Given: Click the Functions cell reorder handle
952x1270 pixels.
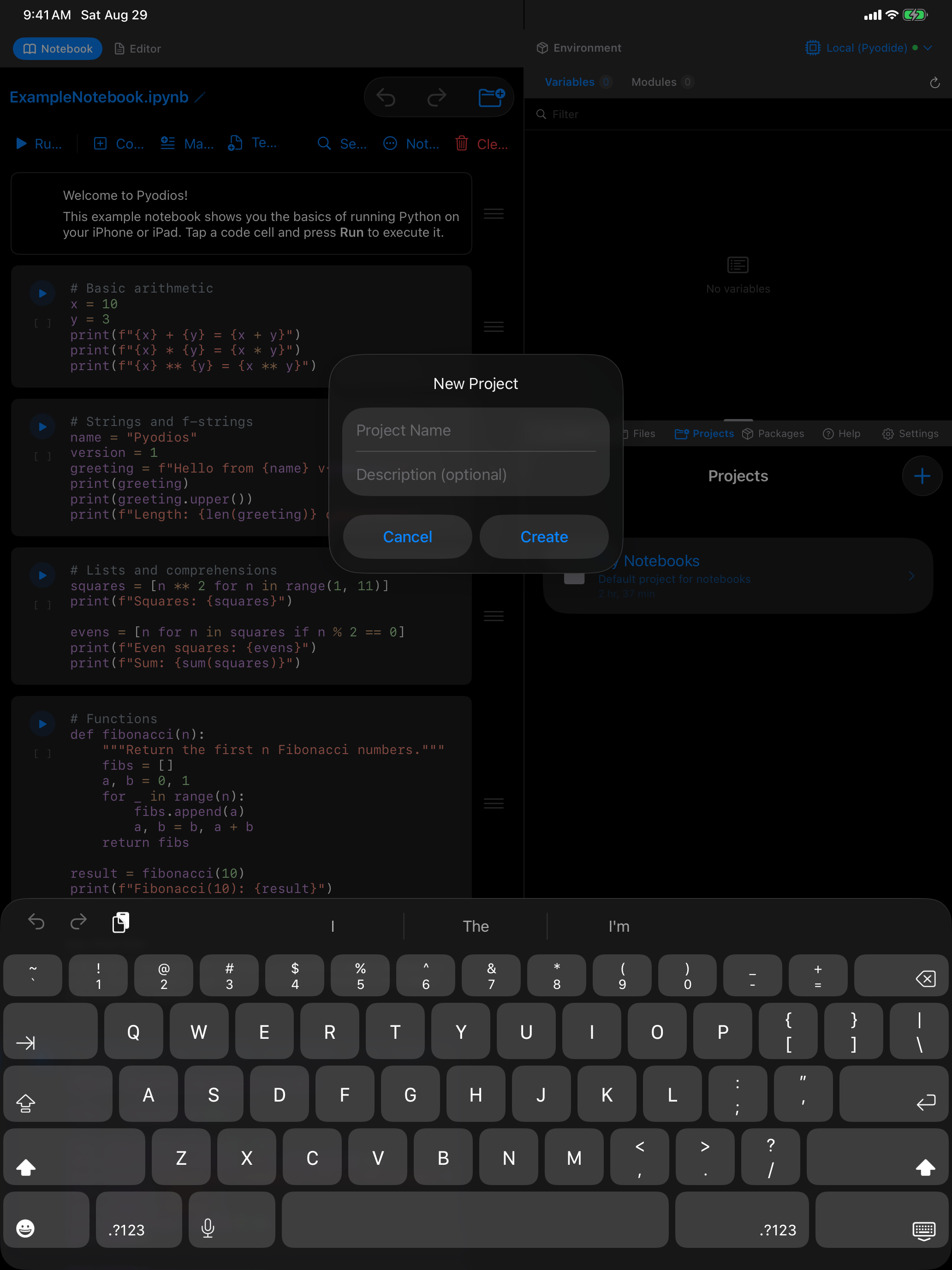Looking at the screenshot, I should click(x=494, y=803).
